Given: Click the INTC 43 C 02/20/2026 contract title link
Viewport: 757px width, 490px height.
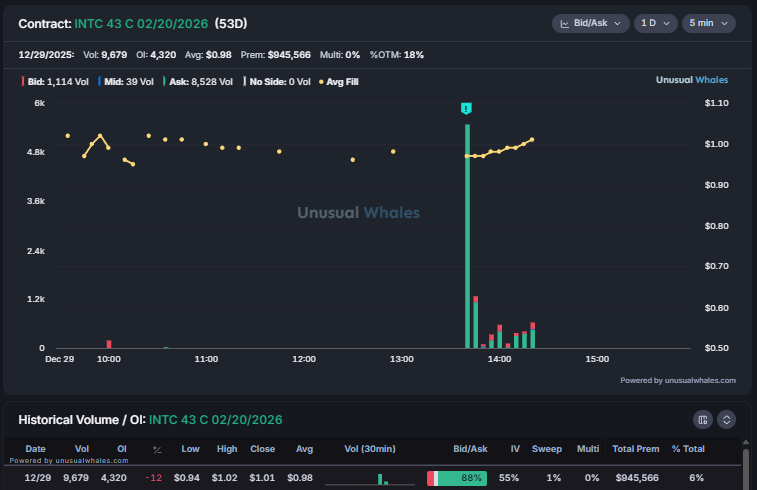Looking at the screenshot, I should point(141,24).
